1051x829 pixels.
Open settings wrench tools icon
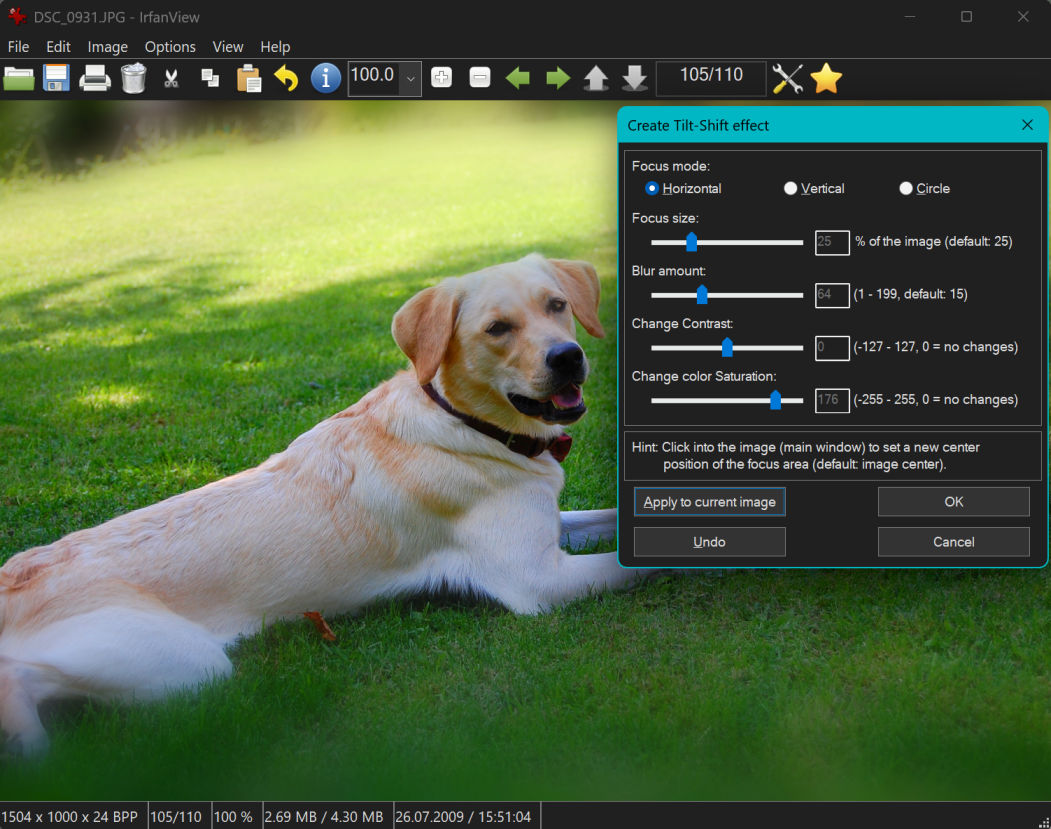(788, 78)
